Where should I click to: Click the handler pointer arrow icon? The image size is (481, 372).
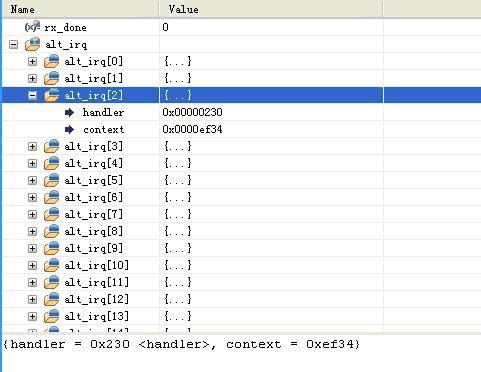(x=69, y=112)
